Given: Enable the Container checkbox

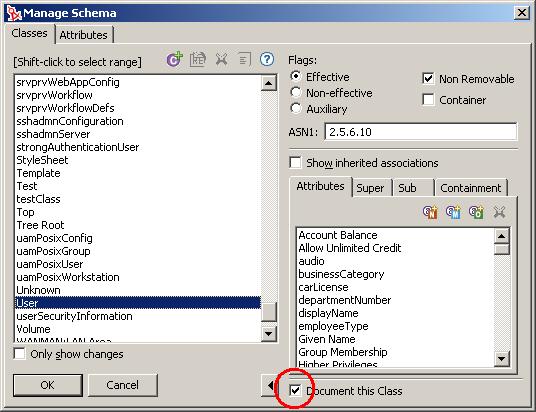Looking at the screenshot, I should [428, 100].
